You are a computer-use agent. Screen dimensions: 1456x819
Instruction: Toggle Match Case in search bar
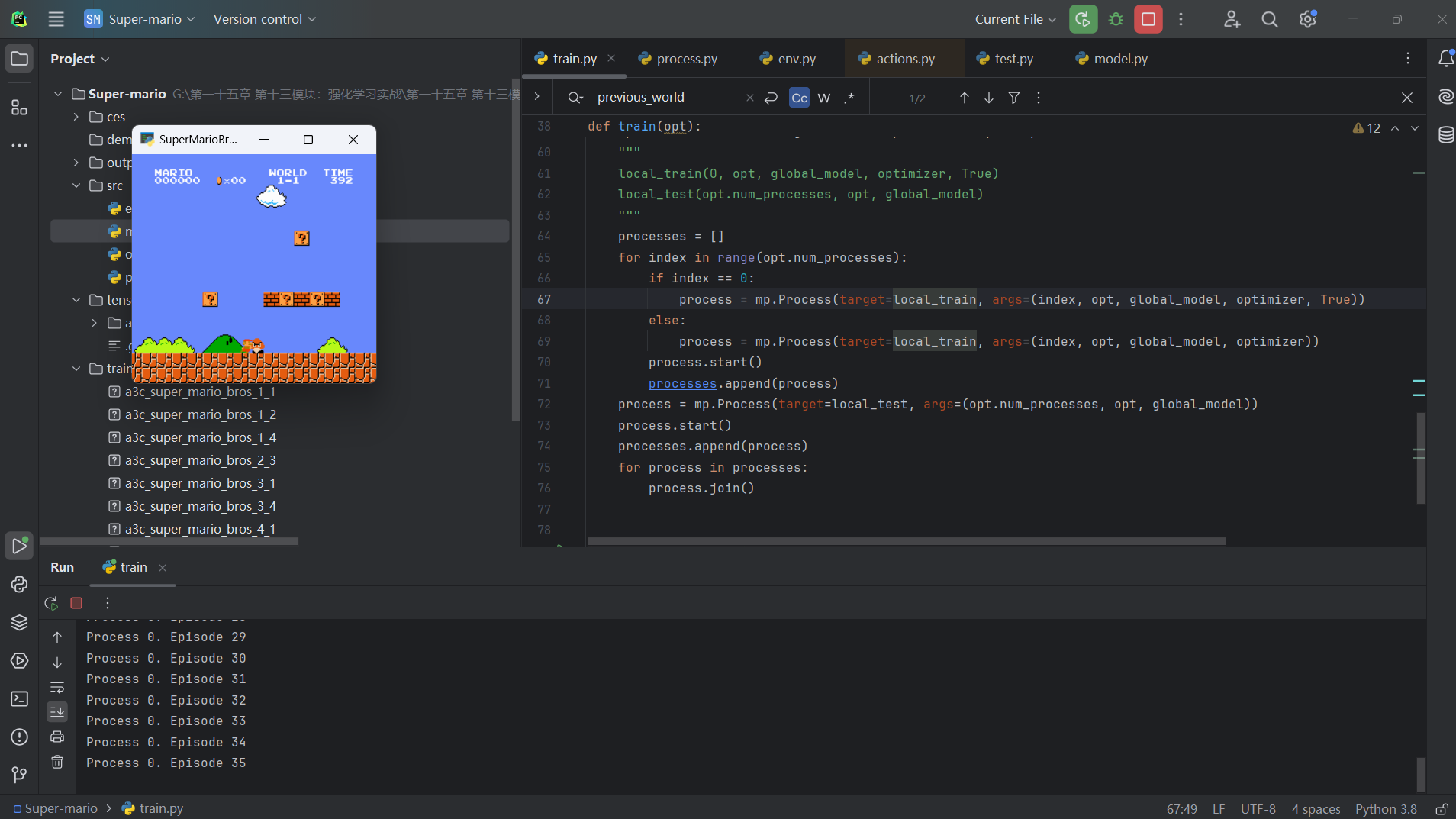[x=799, y=98]
